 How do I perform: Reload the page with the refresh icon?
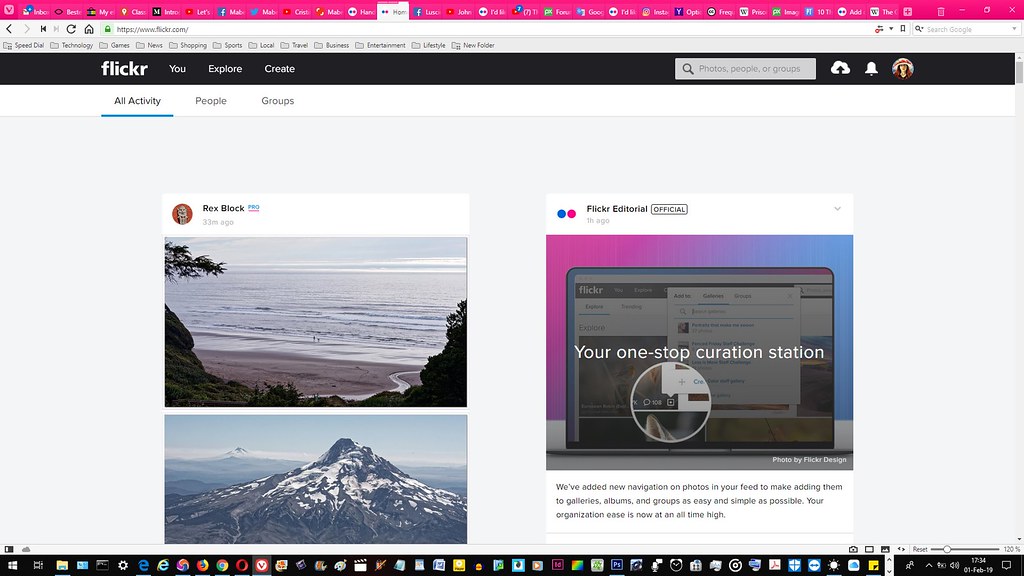[71, 29]
